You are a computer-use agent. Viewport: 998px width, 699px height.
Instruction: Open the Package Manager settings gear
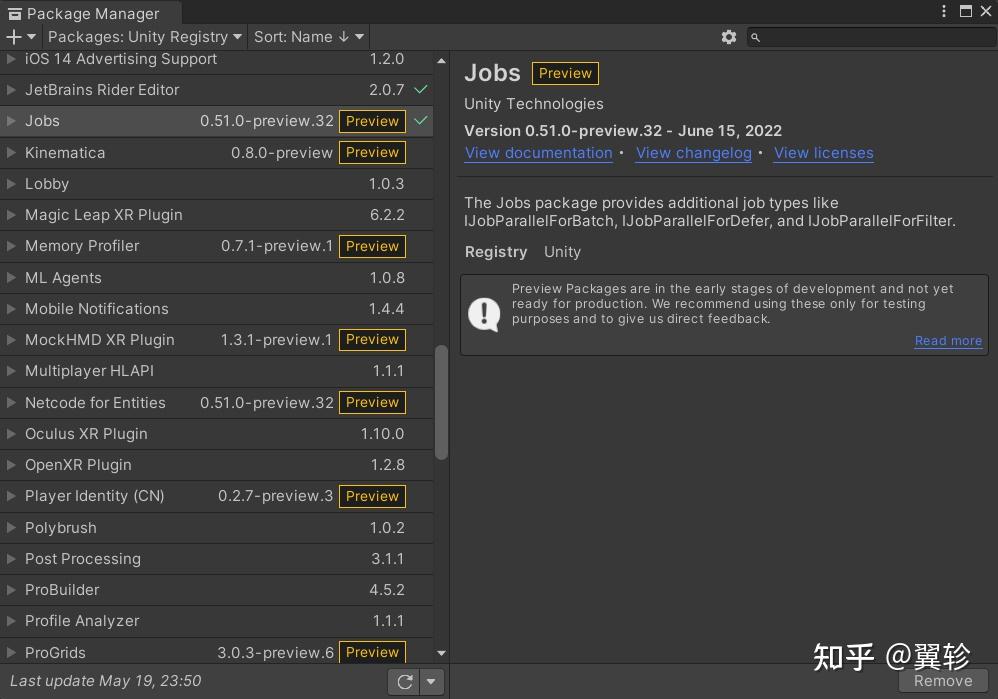tap(729, 37)
